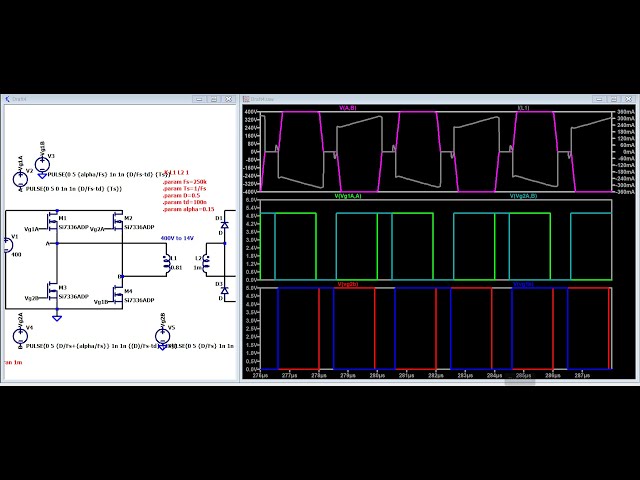This screenshot has height=480, width=640.
Task: Click the SI7336ADP label next to M1
Action: [x=73, y=227]
